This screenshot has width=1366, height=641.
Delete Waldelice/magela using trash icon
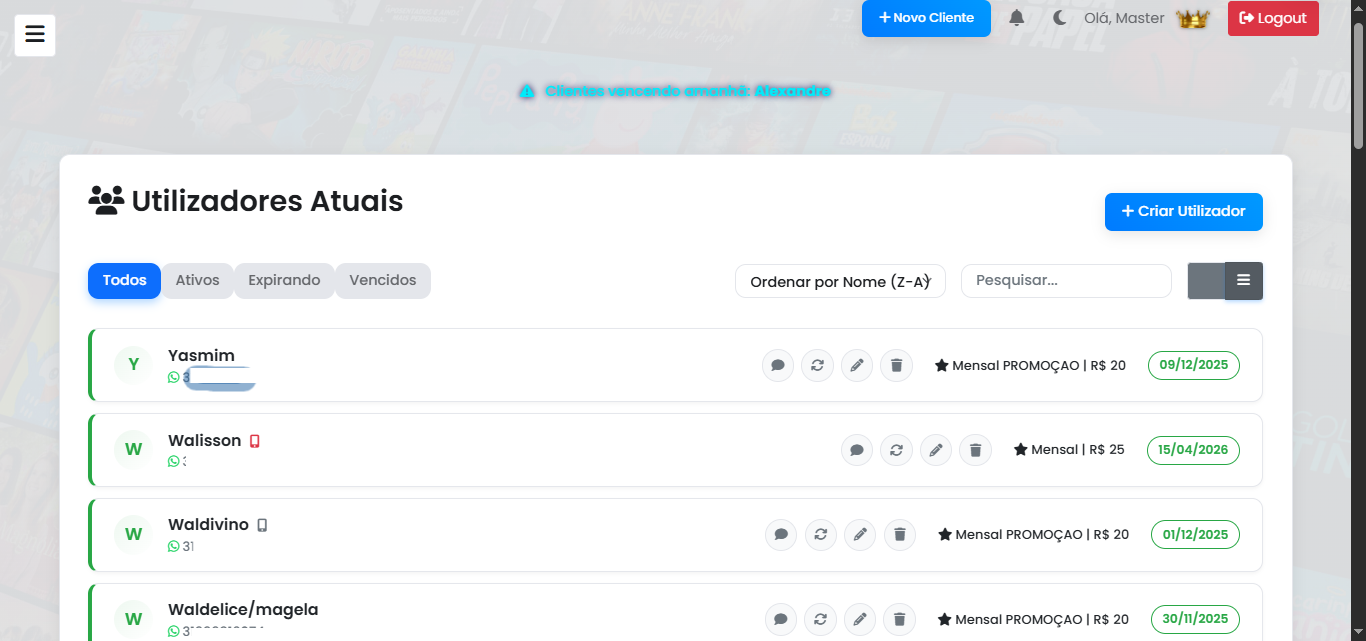click(x=899, y=620)
